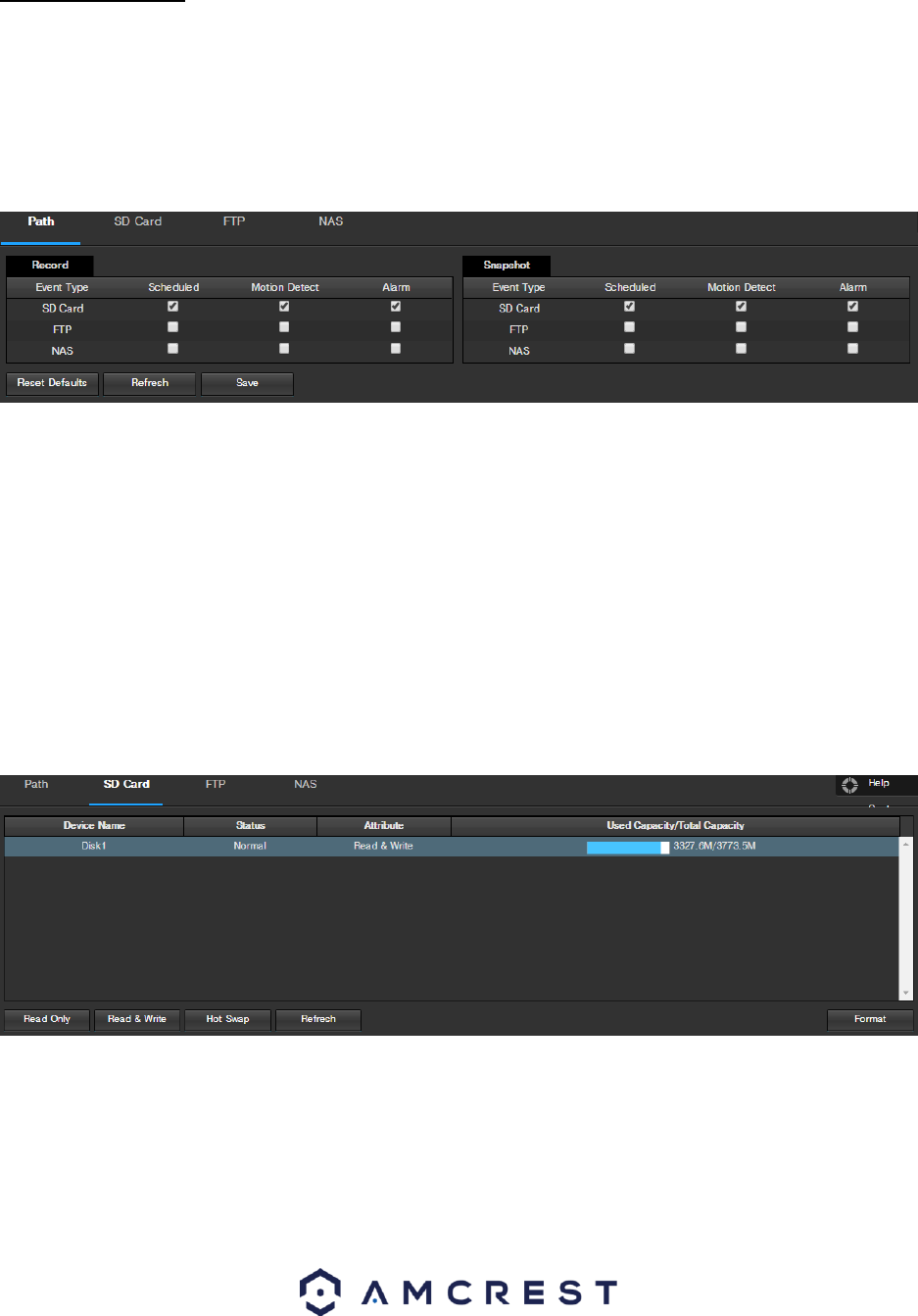
Task: Click the Reset Defaults button
Action: [52, 383]
